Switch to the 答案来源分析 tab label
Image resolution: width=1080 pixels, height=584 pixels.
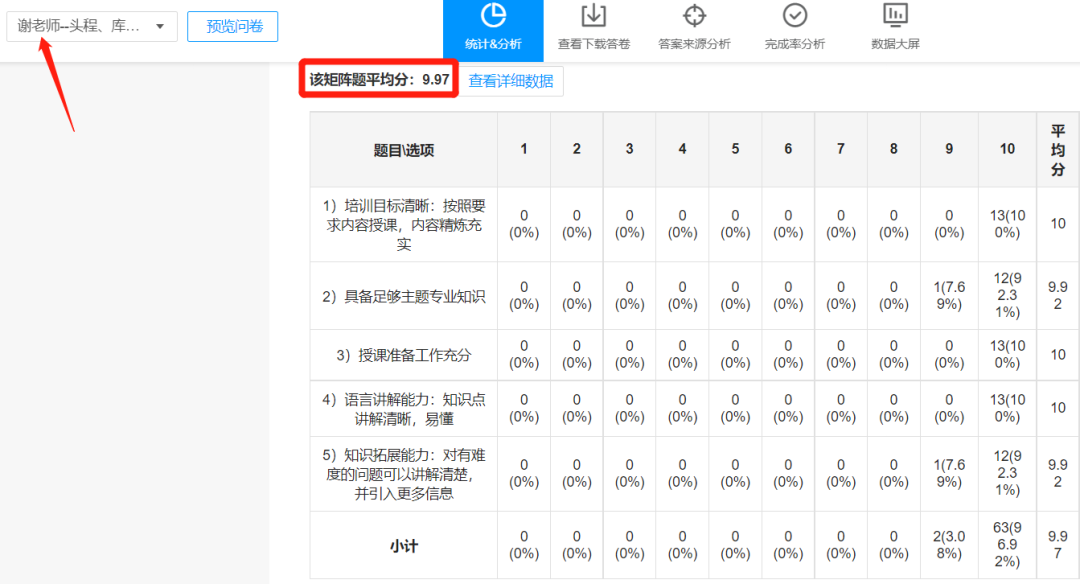[x=694, y=44]
